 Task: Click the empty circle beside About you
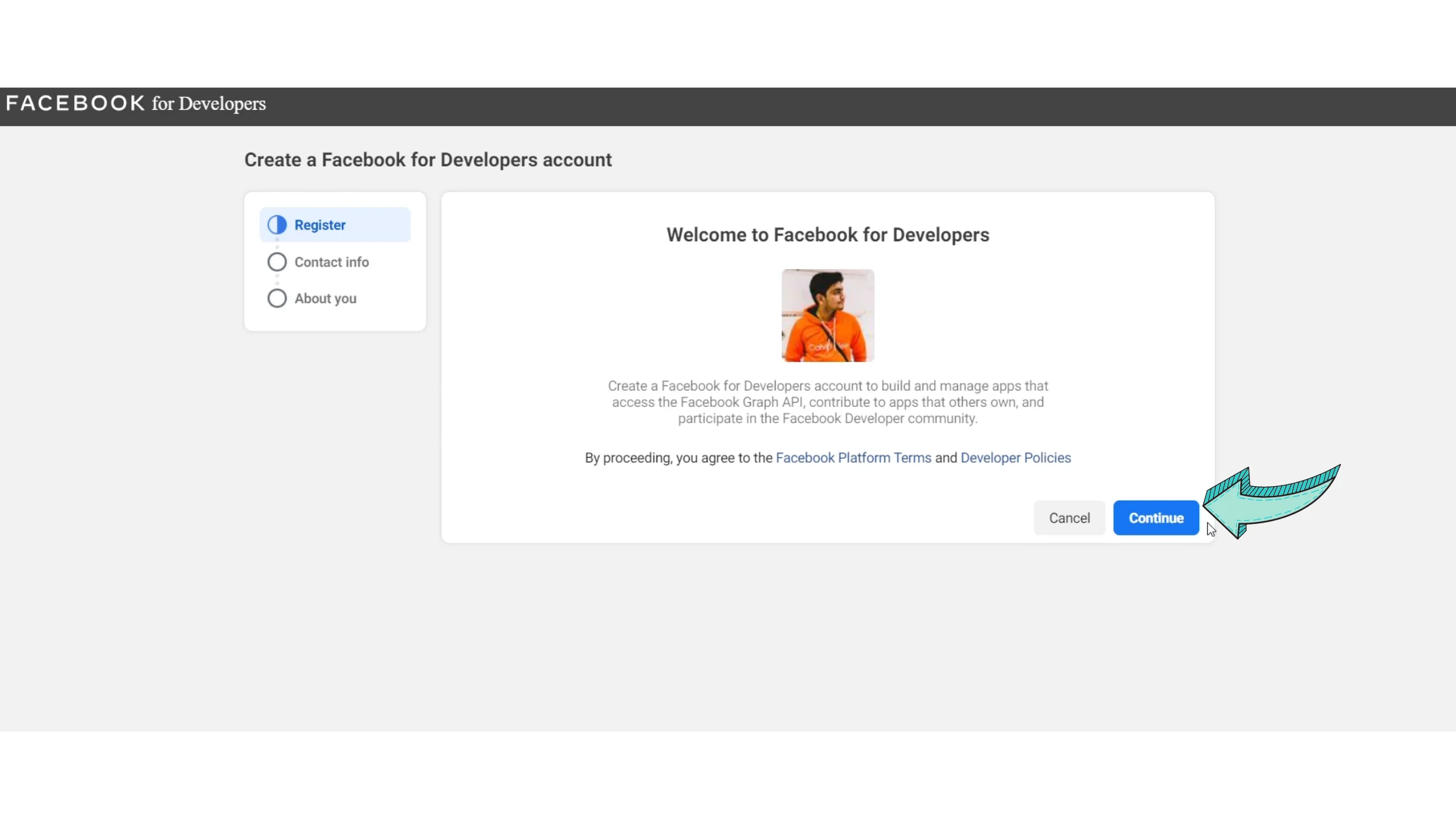tap(277, 298)
